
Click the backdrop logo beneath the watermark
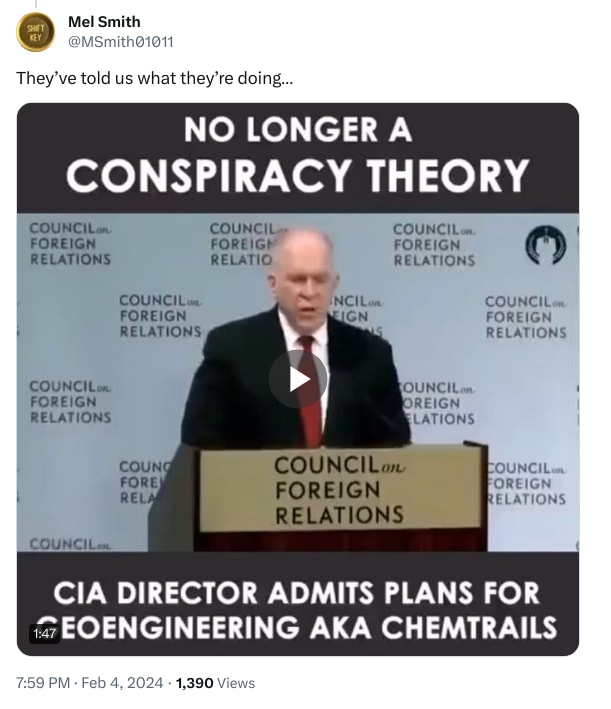click(x=526, y=317)
